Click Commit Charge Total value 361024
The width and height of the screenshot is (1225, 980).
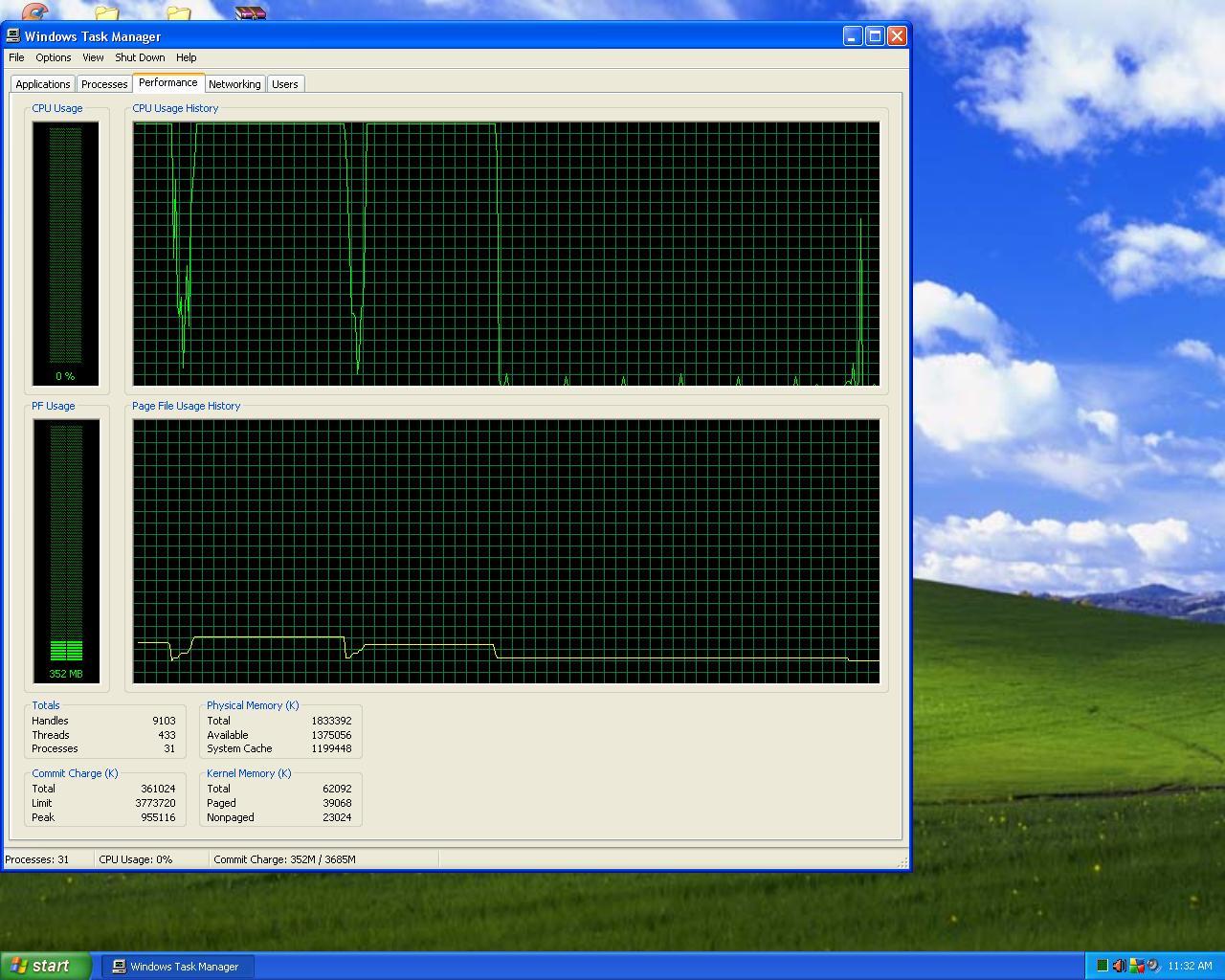158,789
